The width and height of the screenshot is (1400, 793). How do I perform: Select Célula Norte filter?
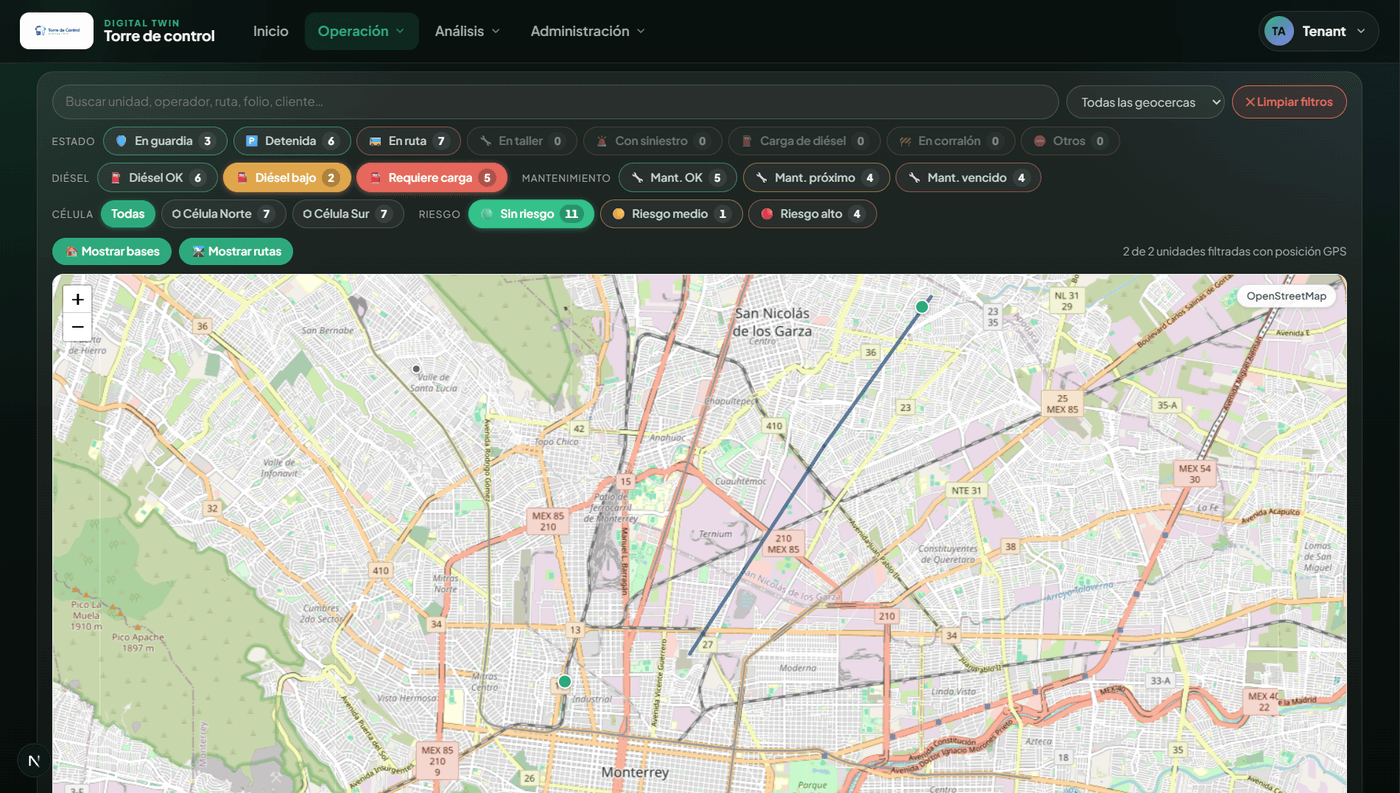pos(224,214)
